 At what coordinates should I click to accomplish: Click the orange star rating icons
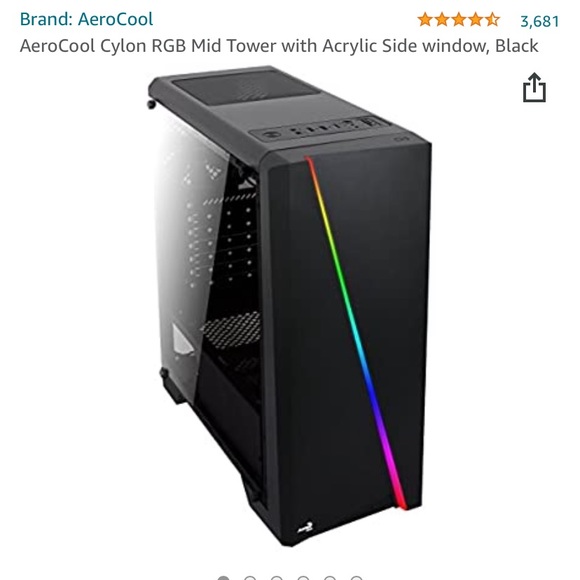coord(459,20)
